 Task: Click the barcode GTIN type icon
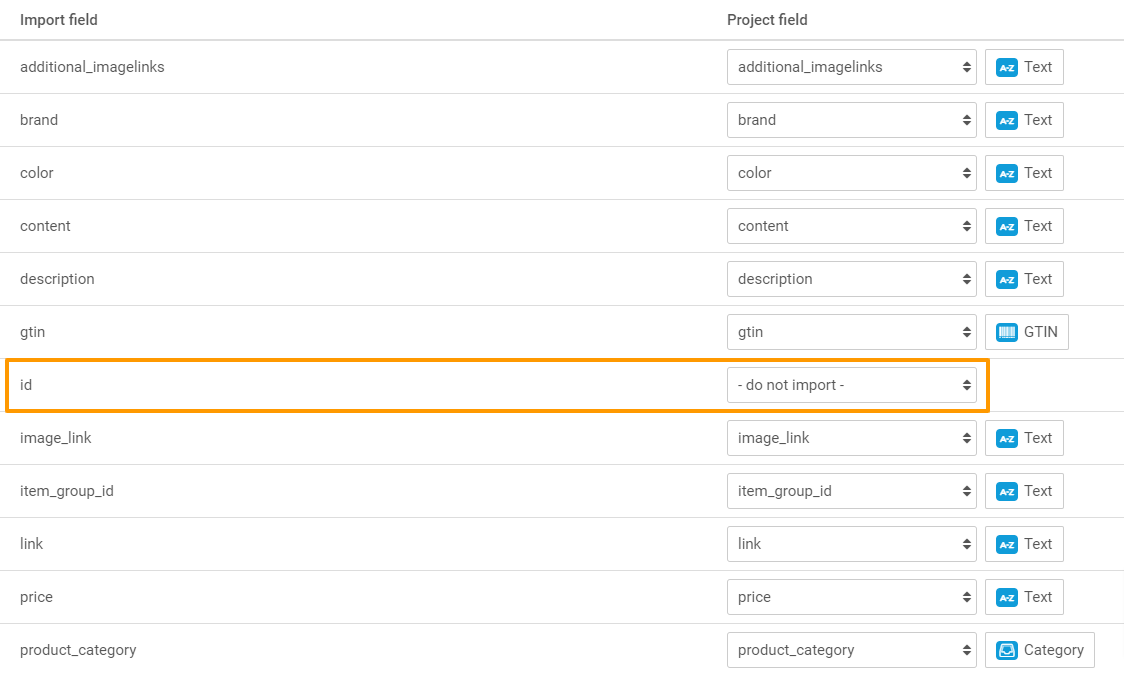[x=1007, y=332]
